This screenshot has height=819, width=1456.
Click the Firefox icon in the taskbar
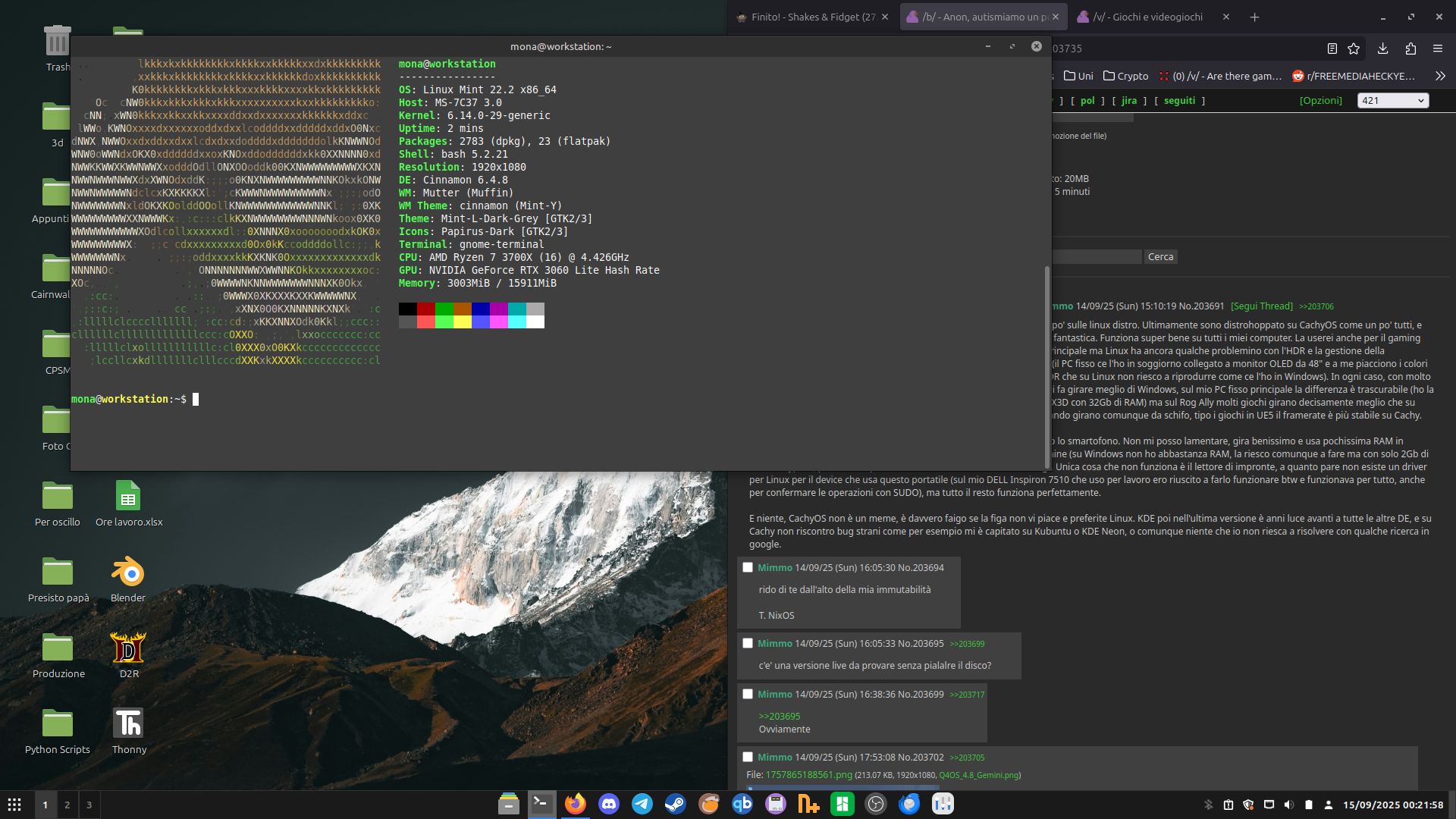575,804
